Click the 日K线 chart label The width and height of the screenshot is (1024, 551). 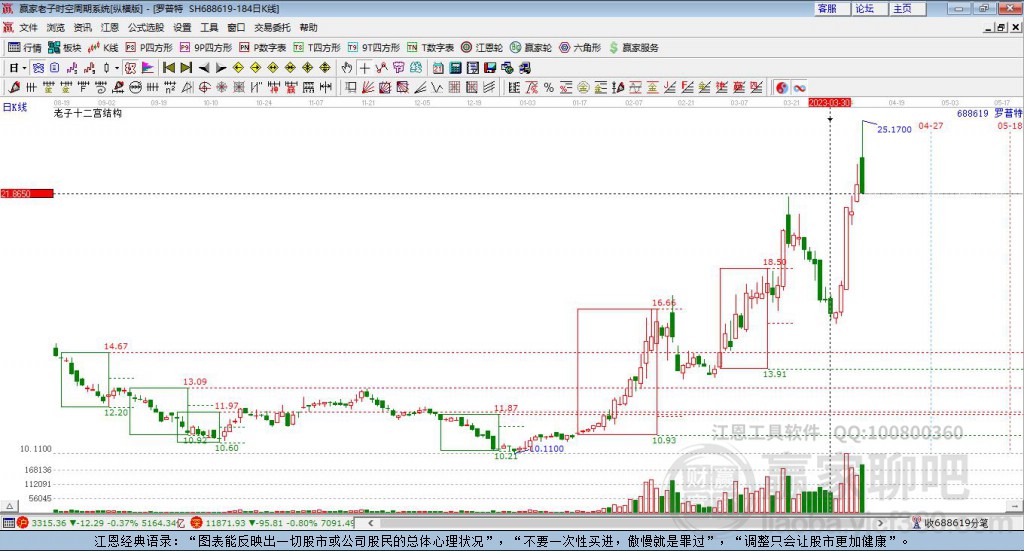pyautogui.click(x=14, y=107)
